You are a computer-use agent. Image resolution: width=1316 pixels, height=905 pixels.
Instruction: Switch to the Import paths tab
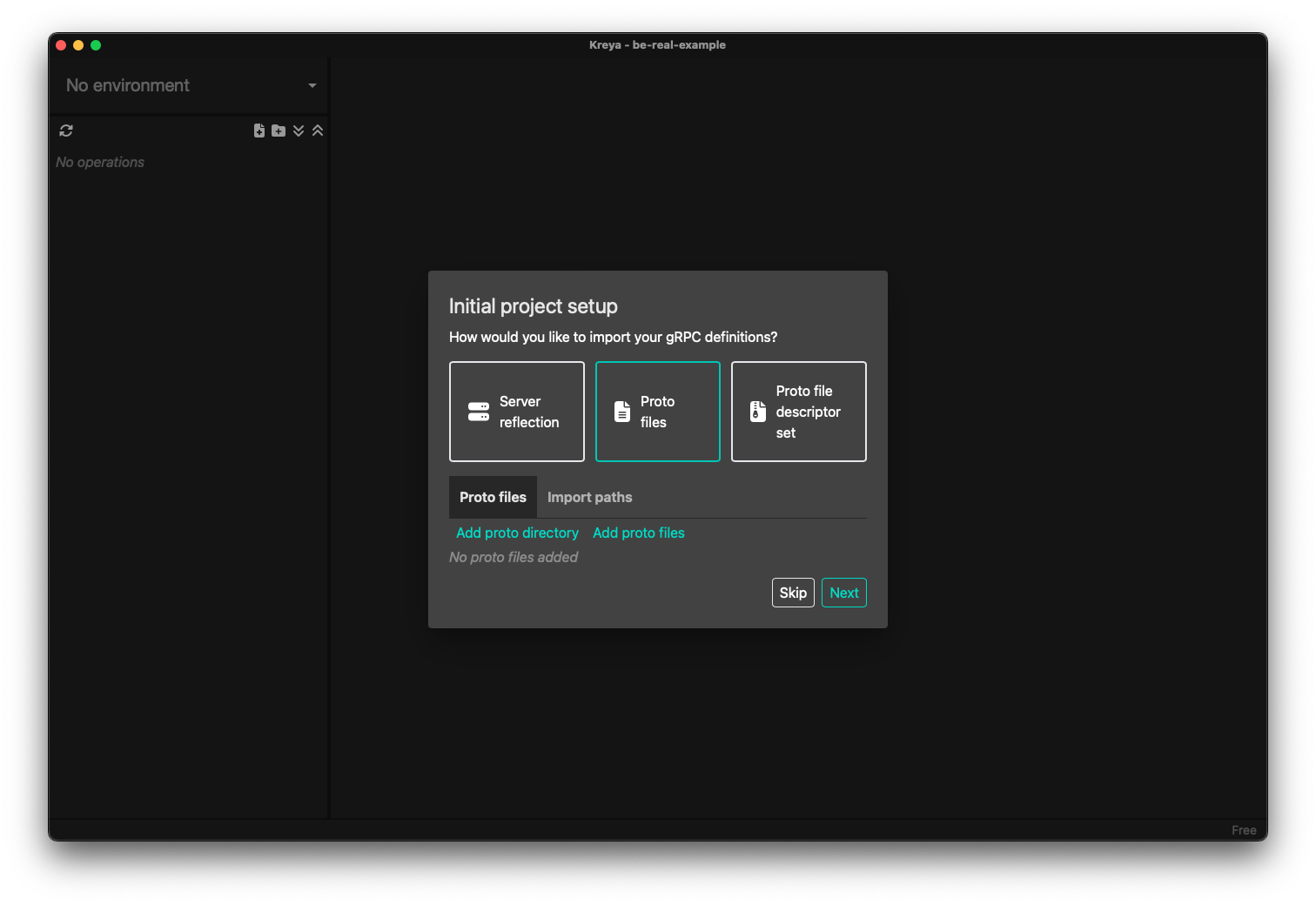point(590,497)
